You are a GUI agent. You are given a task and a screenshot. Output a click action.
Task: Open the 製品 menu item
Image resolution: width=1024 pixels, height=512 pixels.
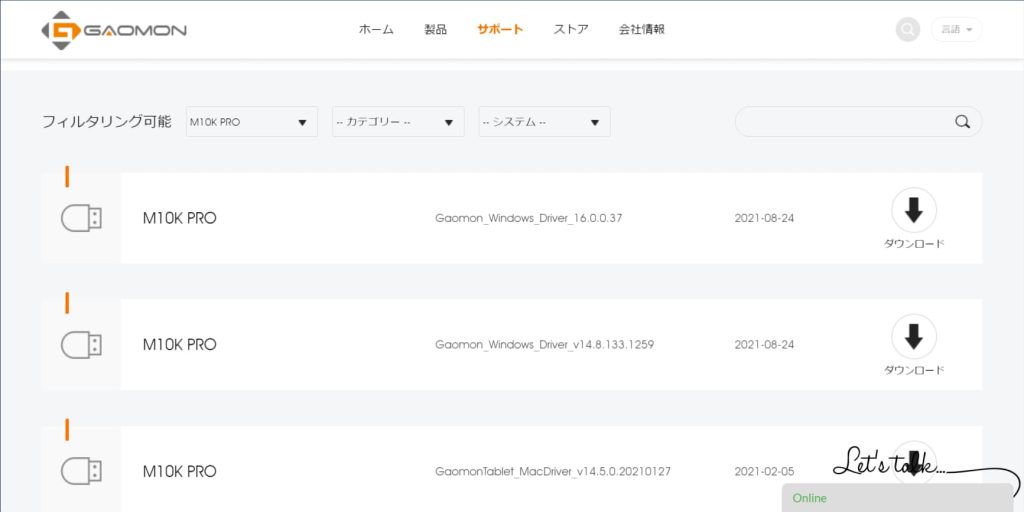point(436,29)
